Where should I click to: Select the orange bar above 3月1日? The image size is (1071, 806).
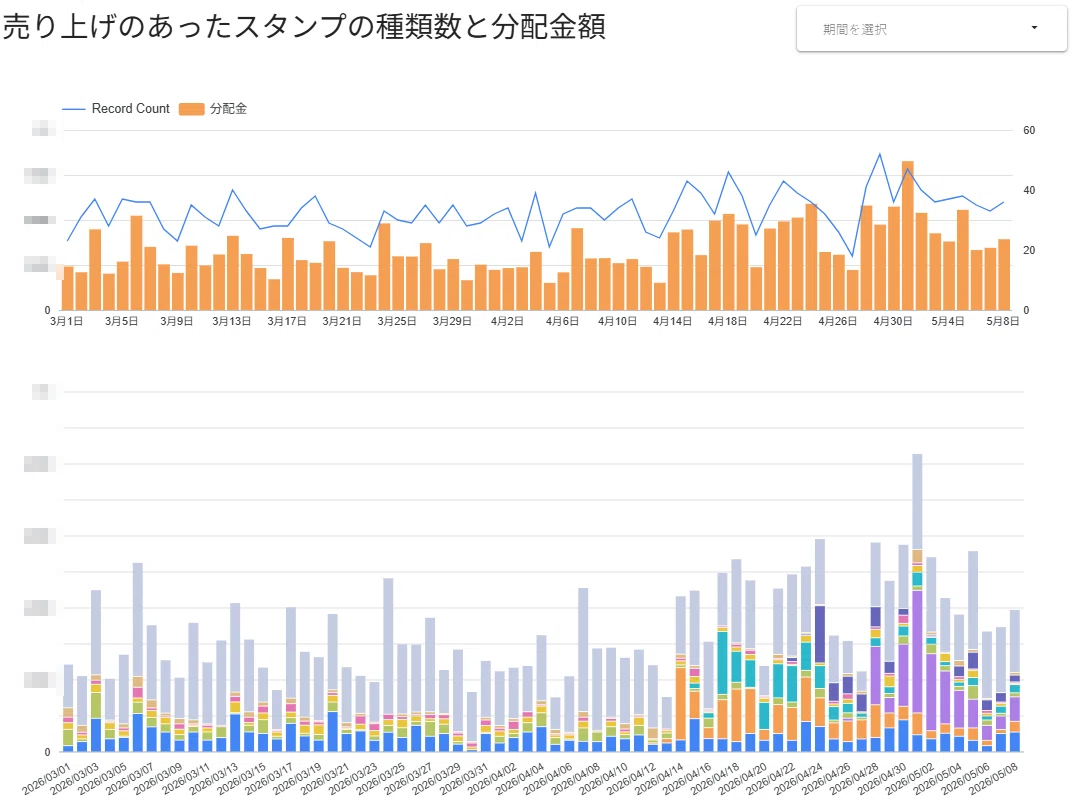68,288
